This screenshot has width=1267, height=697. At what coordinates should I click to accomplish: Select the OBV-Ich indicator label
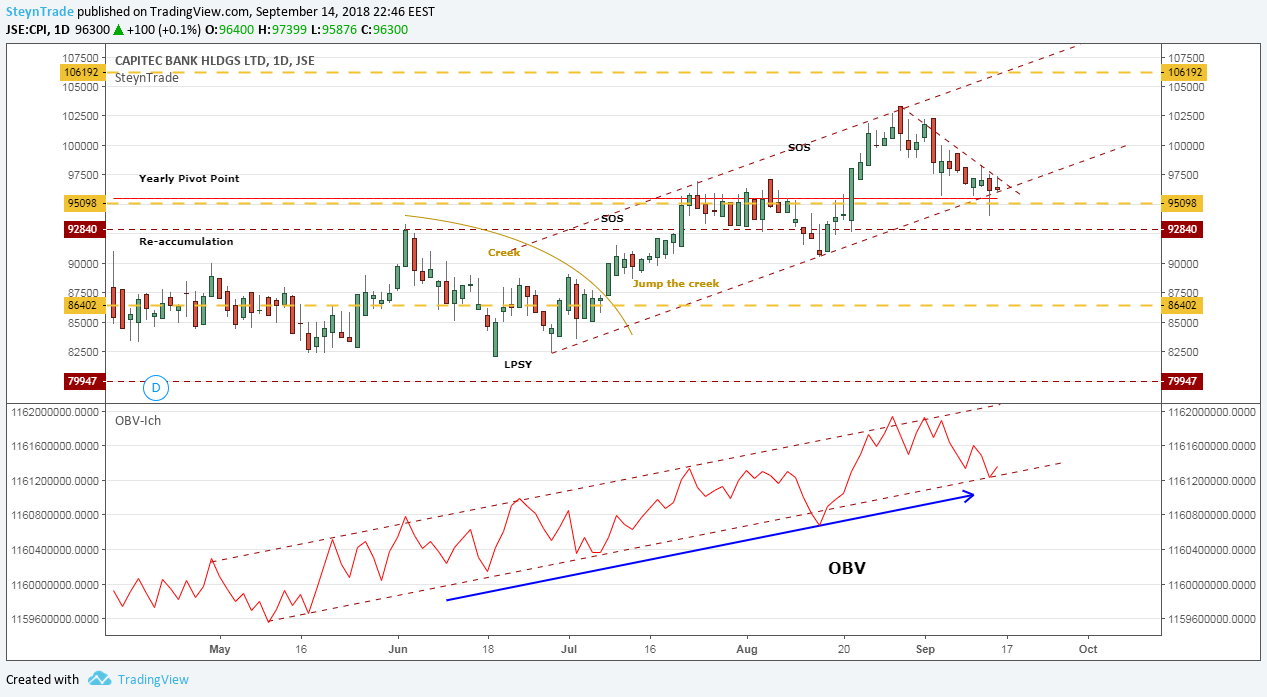pos(139,420)
